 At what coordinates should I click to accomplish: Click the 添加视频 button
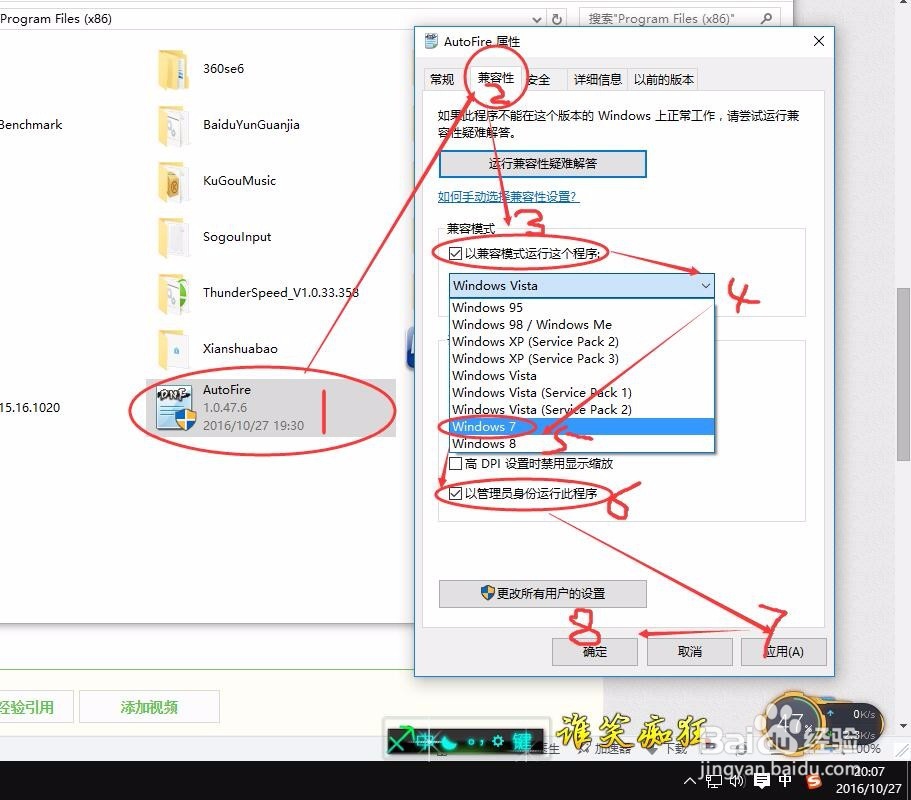coord(149,707)
